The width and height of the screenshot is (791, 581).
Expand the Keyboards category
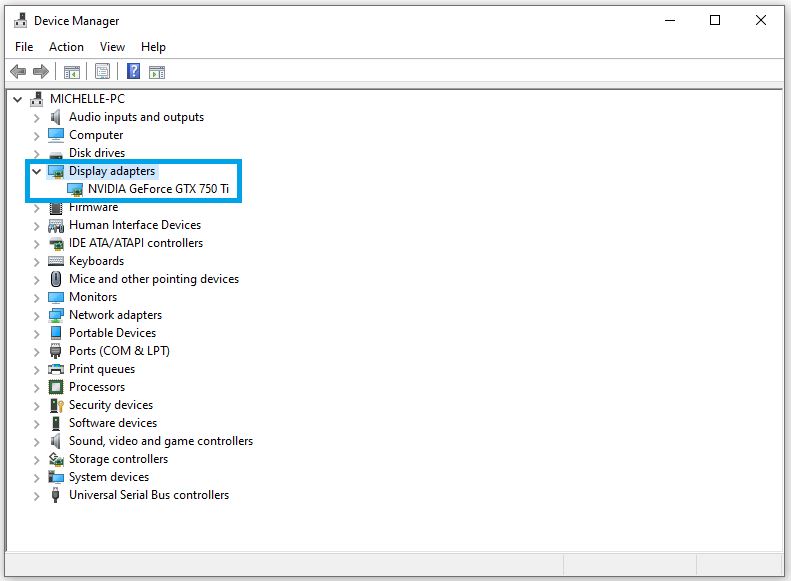pos(36,262)
